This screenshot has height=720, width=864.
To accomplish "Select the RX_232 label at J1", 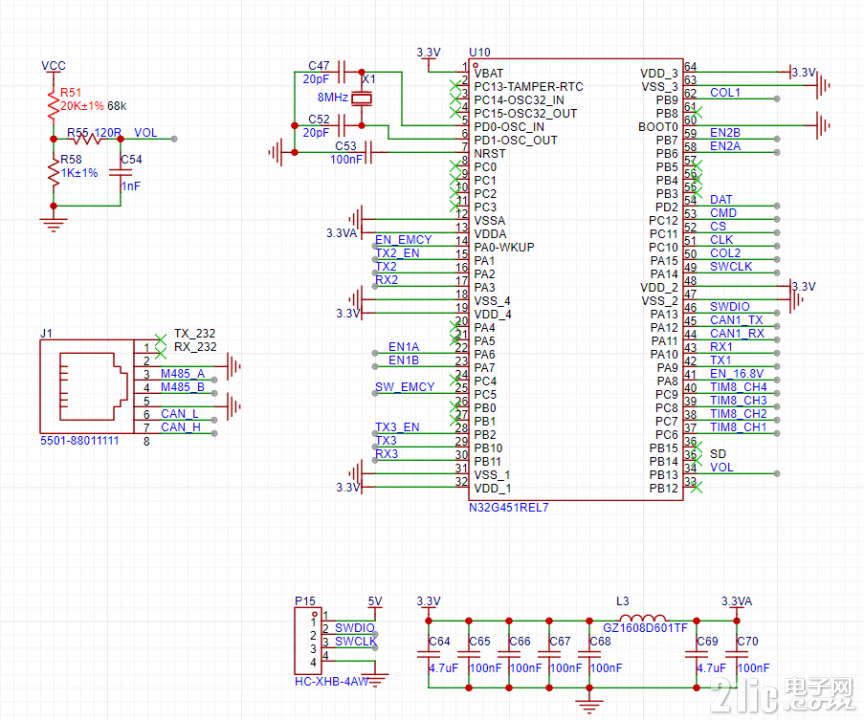I will pos(195,347).
